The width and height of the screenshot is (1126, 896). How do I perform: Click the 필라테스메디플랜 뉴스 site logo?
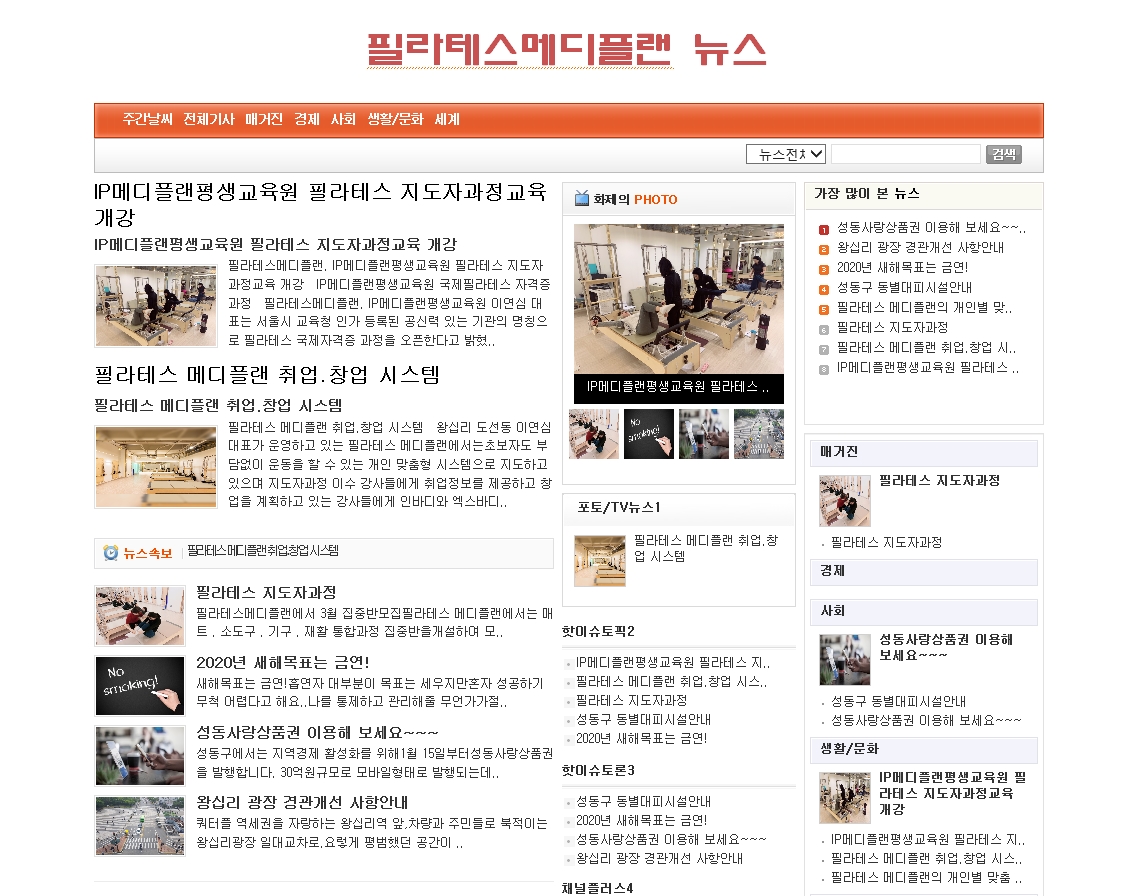566,48
